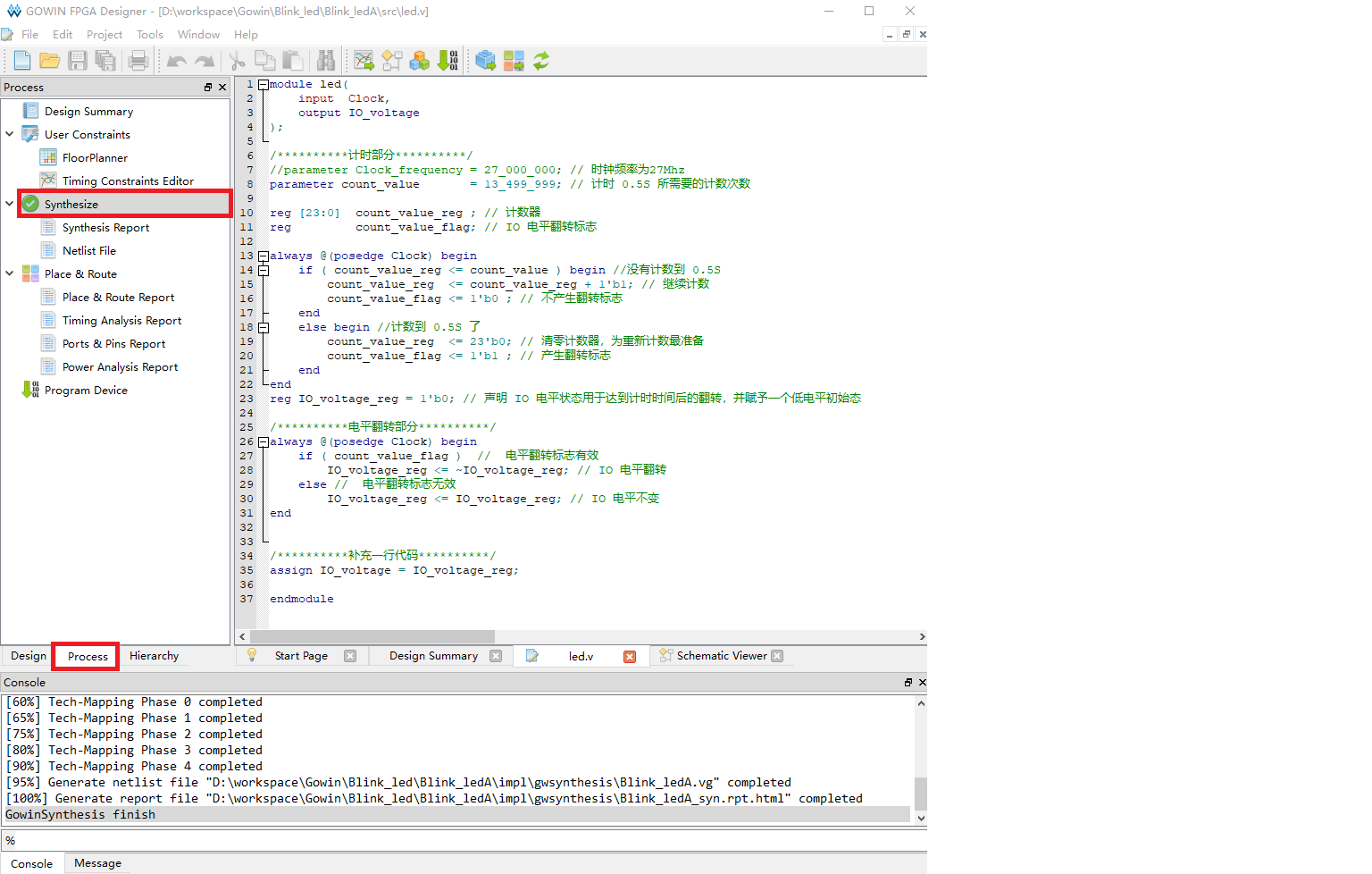Image resolution: width=1372 pixels, height=874 pixels.
Task: Click the Cut scissors icon
Action: pos(237,60)
